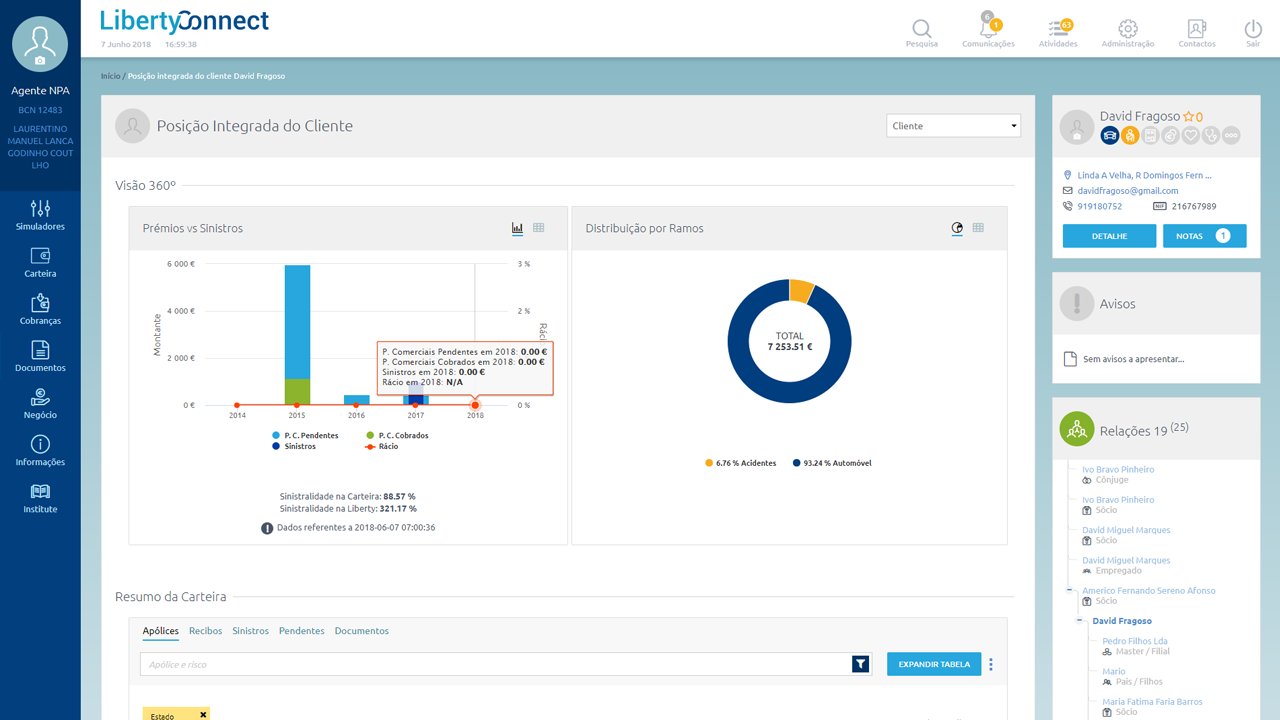
Task: Click the LibertyConnect logo
Action: point(185,20)
